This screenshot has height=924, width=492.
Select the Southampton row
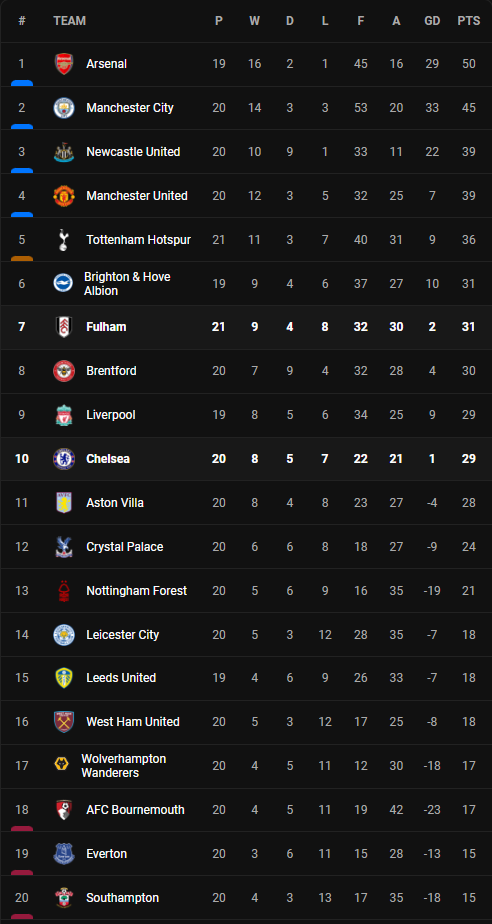click(x=246, y=897)
